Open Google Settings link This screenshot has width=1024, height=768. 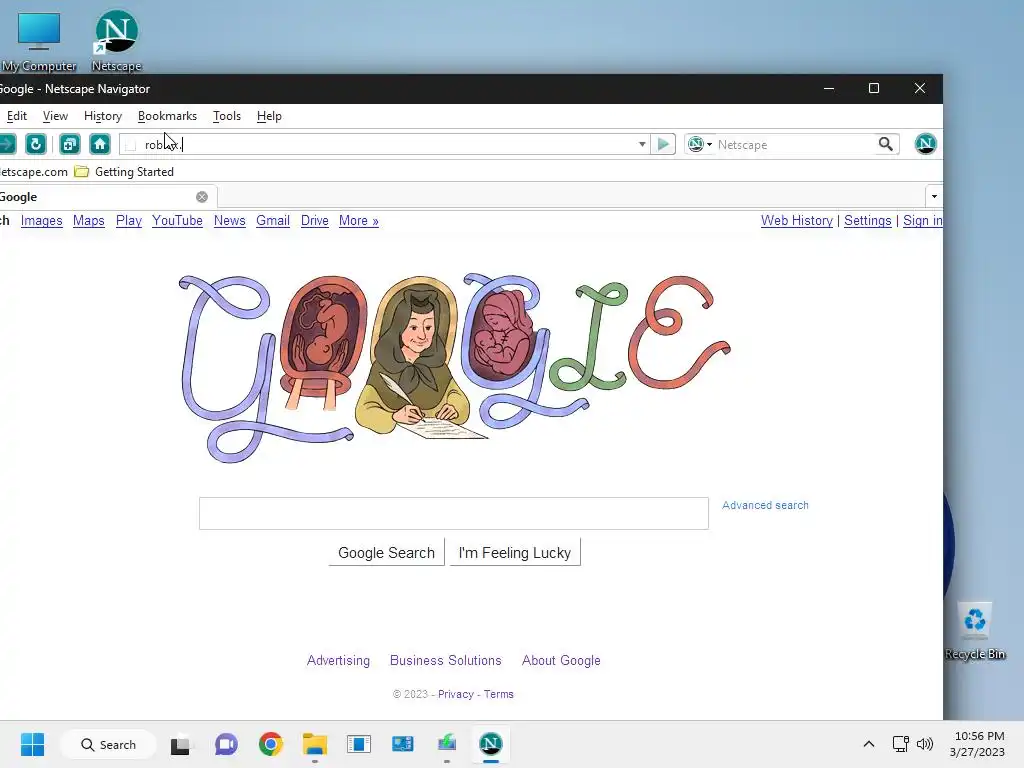pyautogui.click(x=867, y=221)
